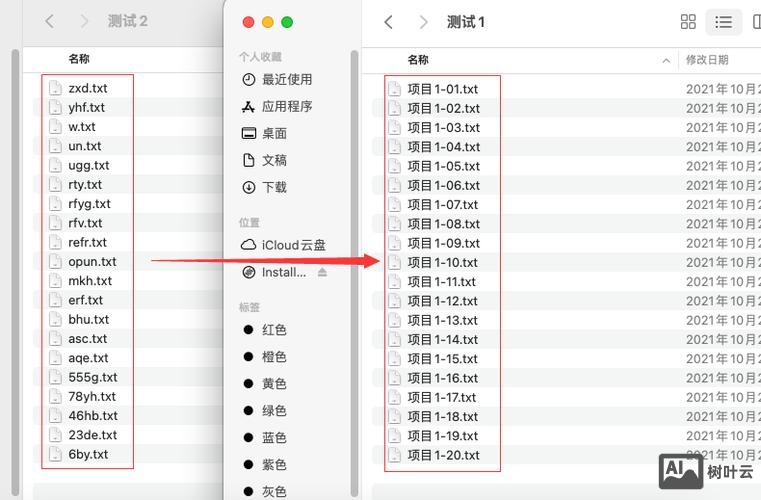Go forward in the 测试1 window

pyautogui.click(x=423, y=22)
